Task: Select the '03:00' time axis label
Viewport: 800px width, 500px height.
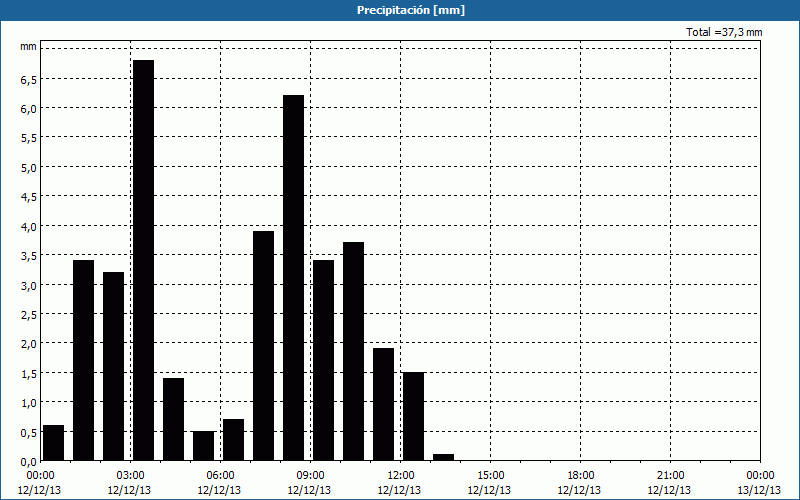Action: coord(130,476)
